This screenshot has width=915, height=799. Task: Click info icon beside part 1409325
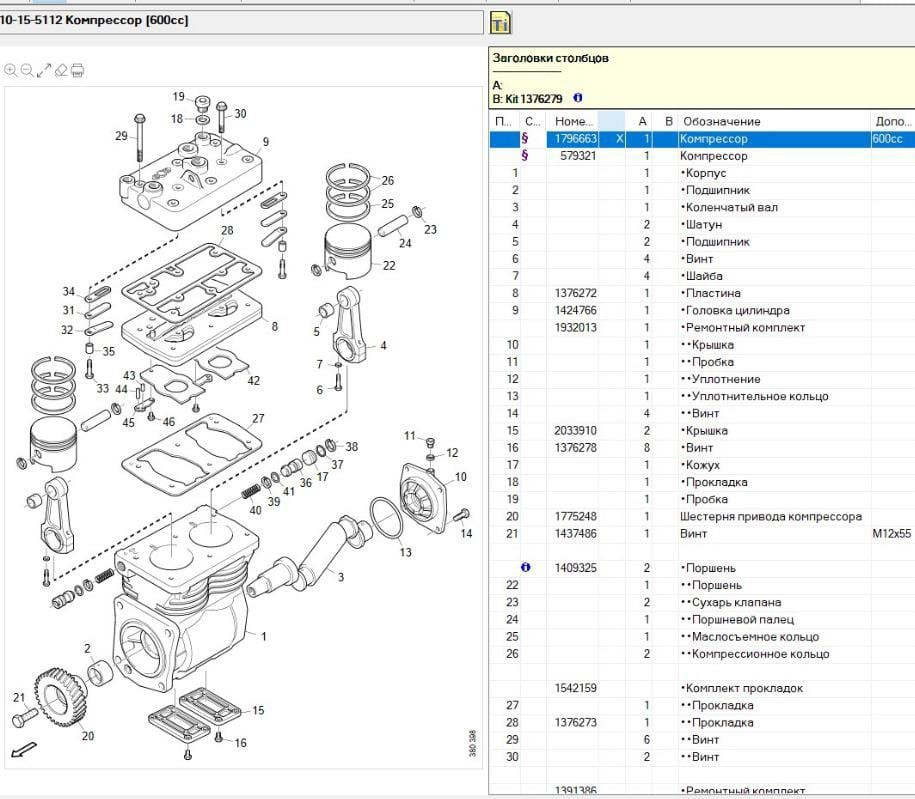[x=526, y=568]
